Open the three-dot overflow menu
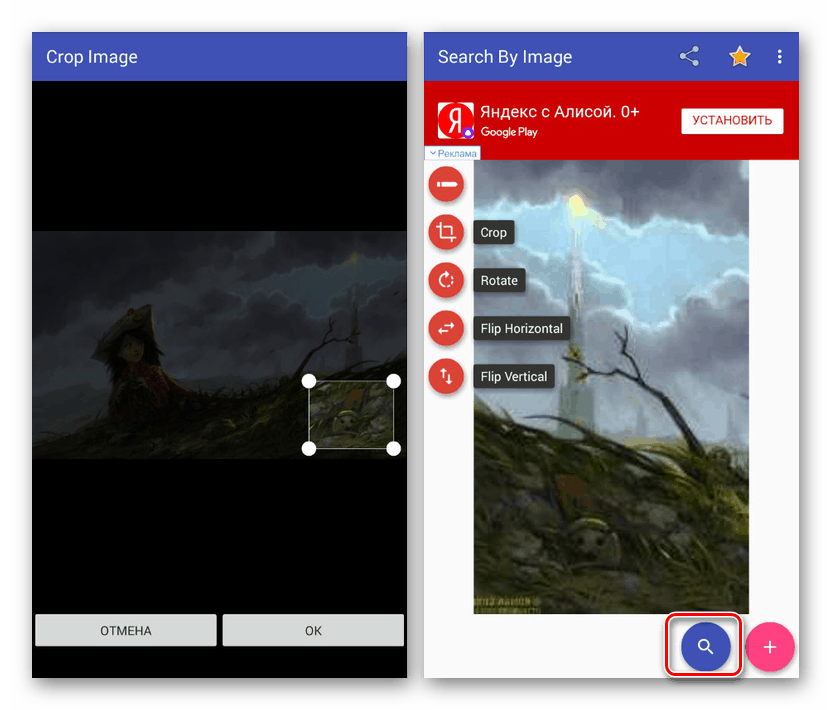Viewport: 831px width, 710px height. click(779, 57)
